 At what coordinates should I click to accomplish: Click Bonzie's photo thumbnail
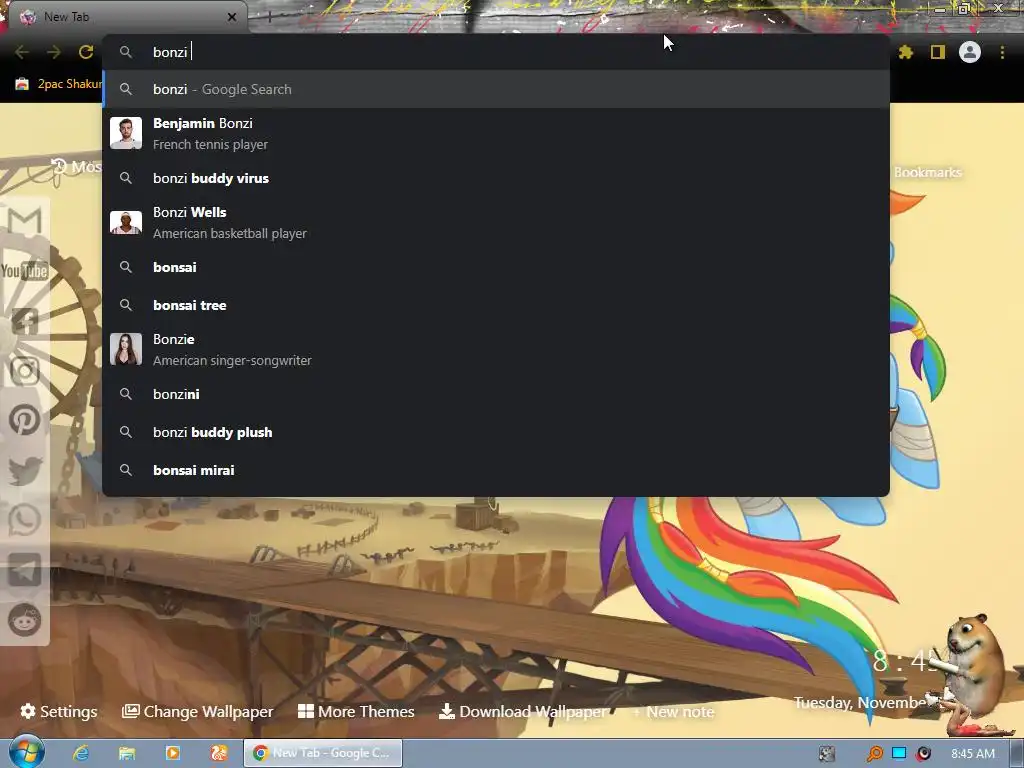126,349
